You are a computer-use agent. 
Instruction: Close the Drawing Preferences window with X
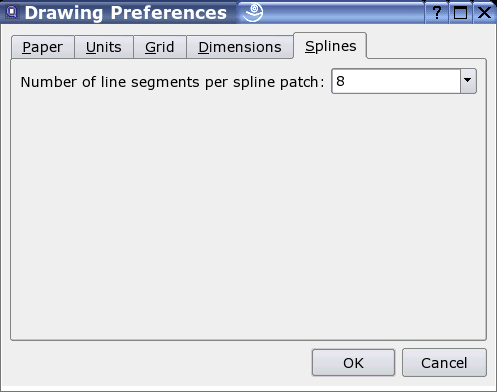pyautogui.click(x=484, y=13)
